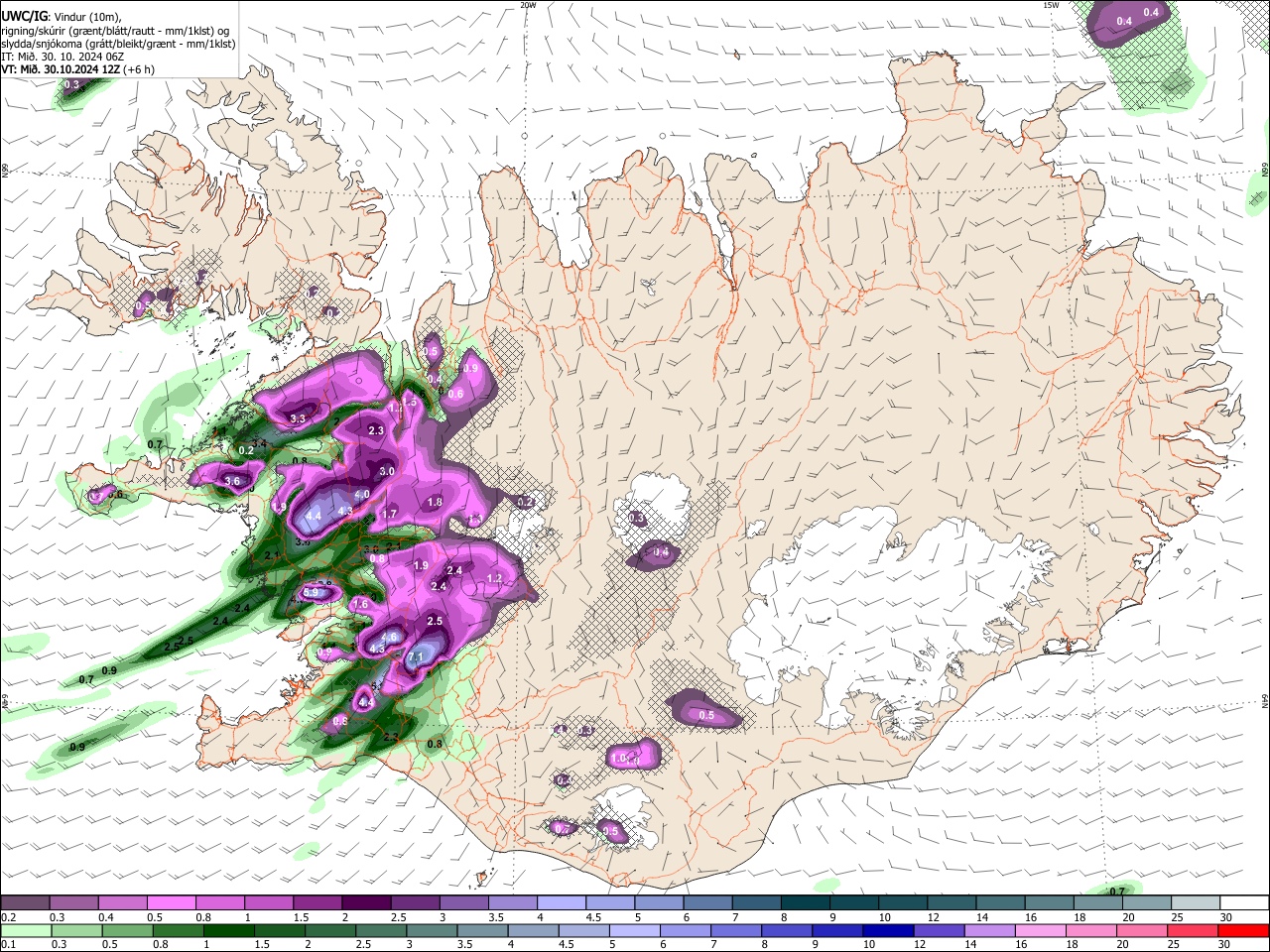Click the pale green 0.1 swatch in the rain legend
This screenshot has width=1270, height=952.
[x=24, y=930]
